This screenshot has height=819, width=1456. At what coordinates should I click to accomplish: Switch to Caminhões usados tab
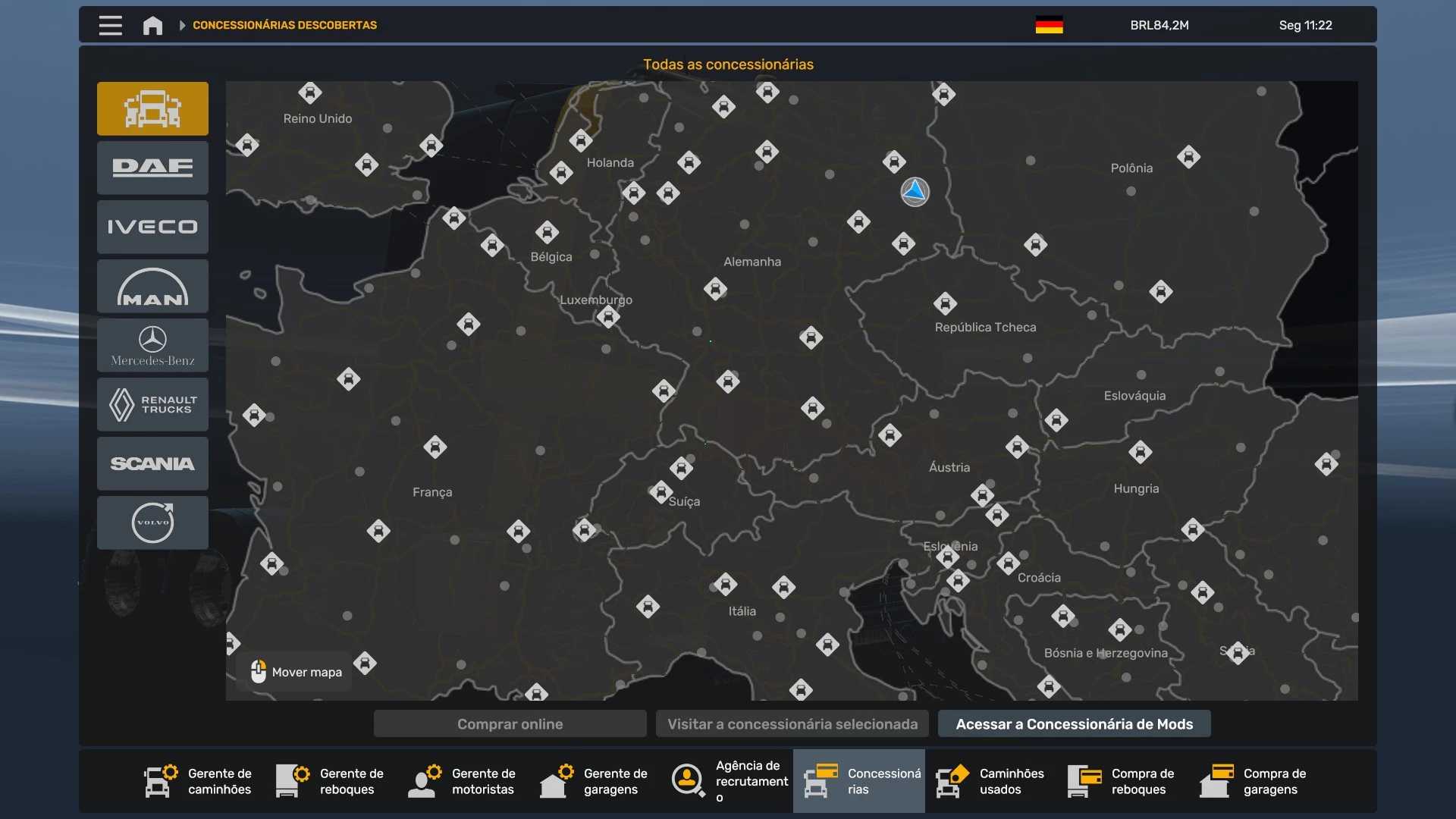click(990, 781)
